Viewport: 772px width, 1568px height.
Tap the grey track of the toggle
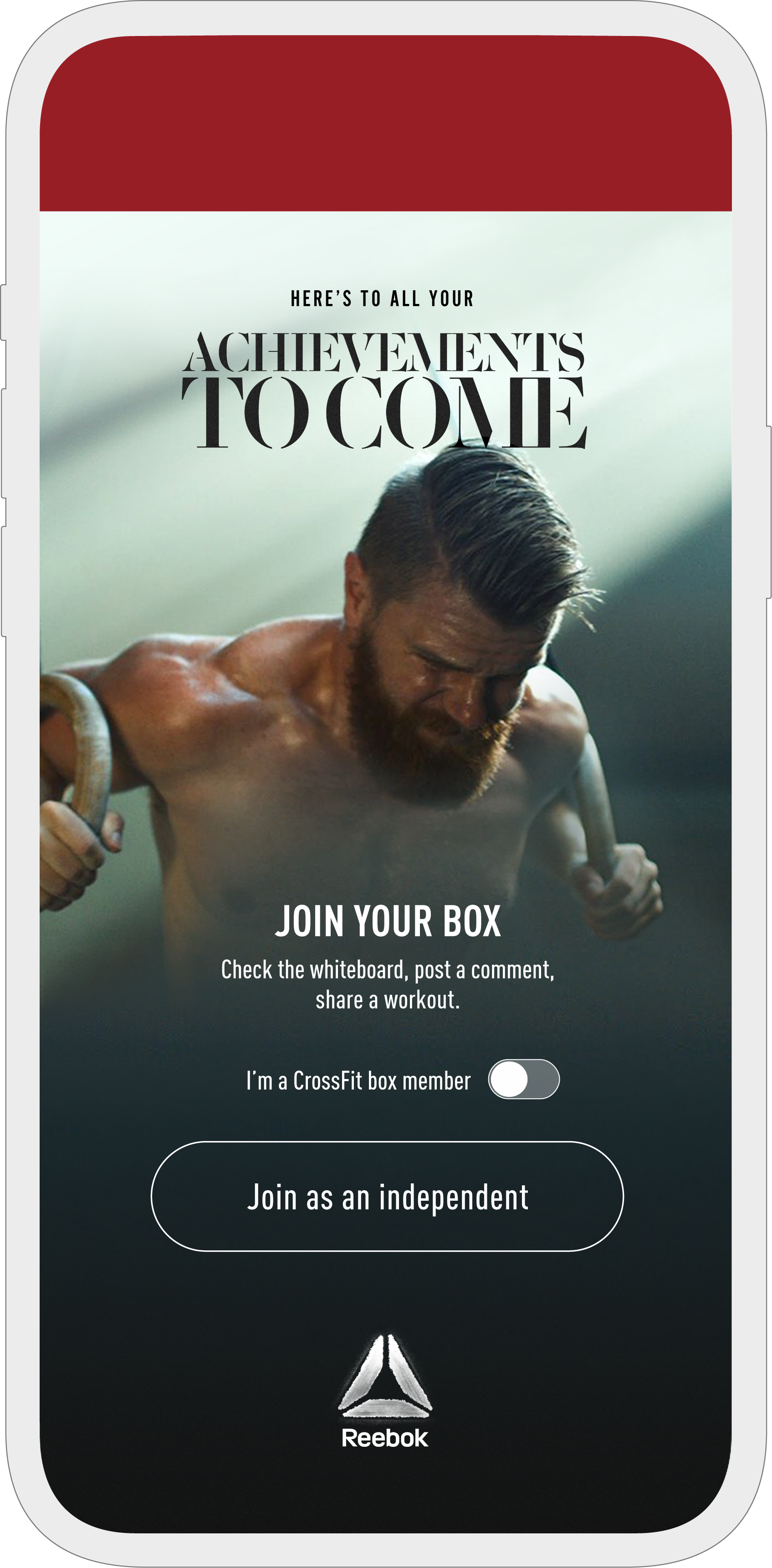[542, 1079]
